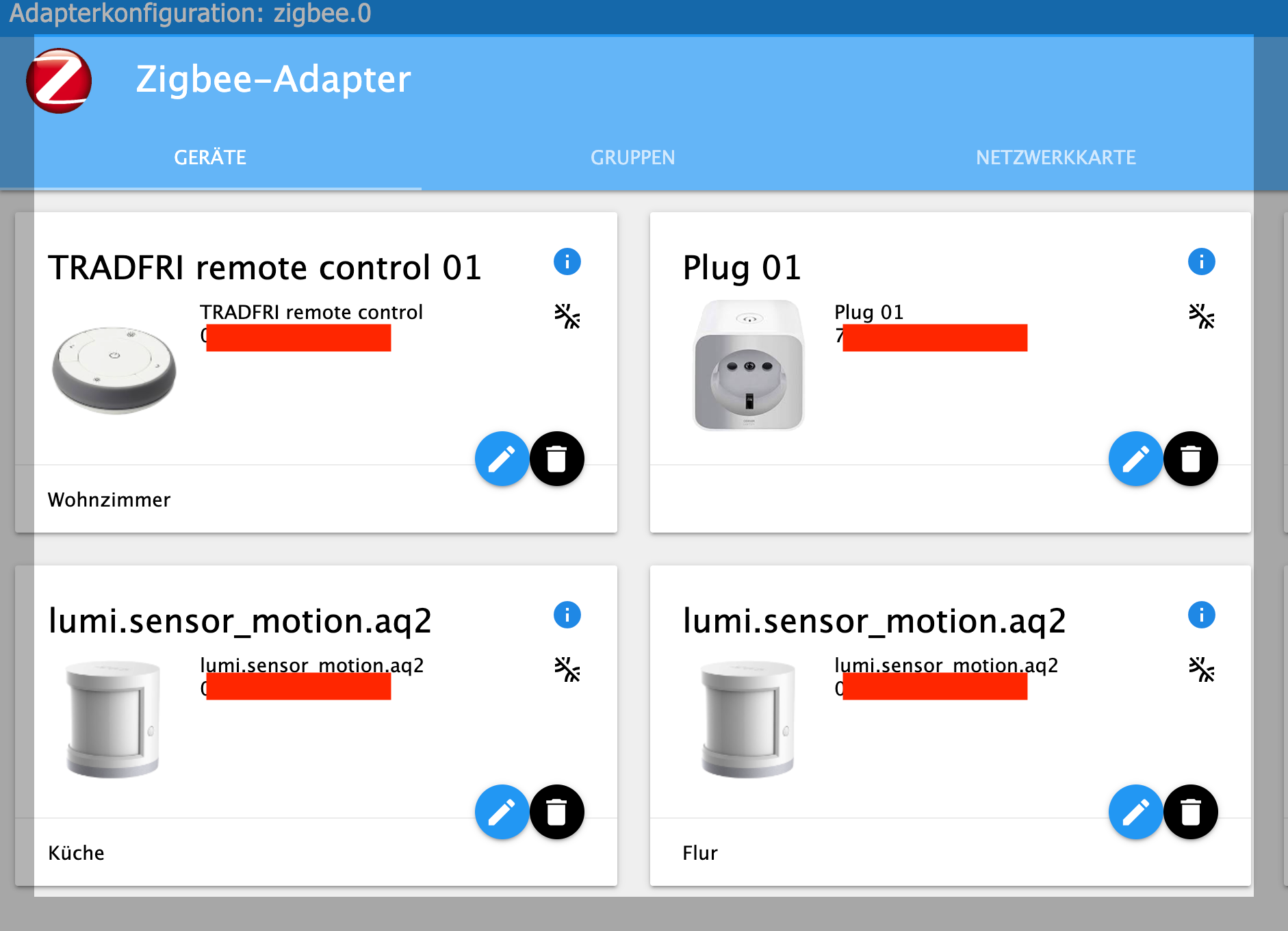
Task: Click unbind icon on Plug 01 card
Action: (1201, 316)
